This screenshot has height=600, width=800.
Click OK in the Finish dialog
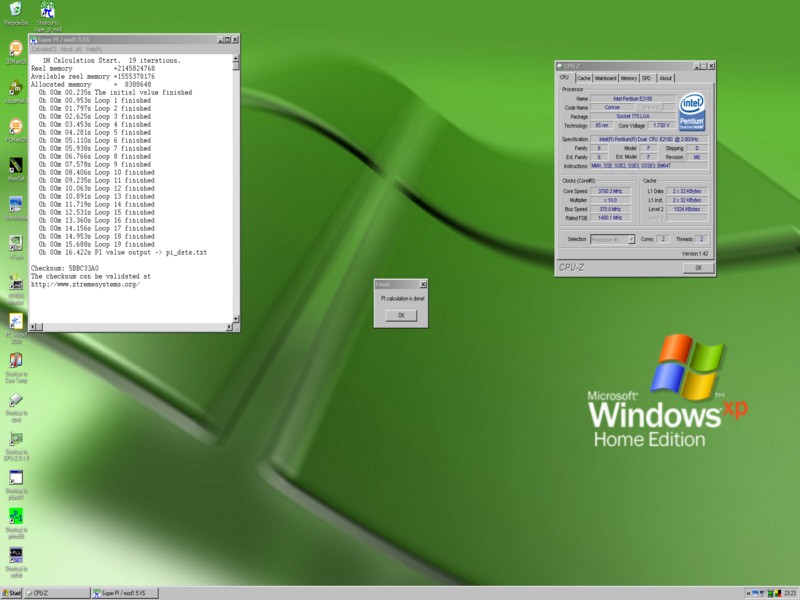pos(401,315)
